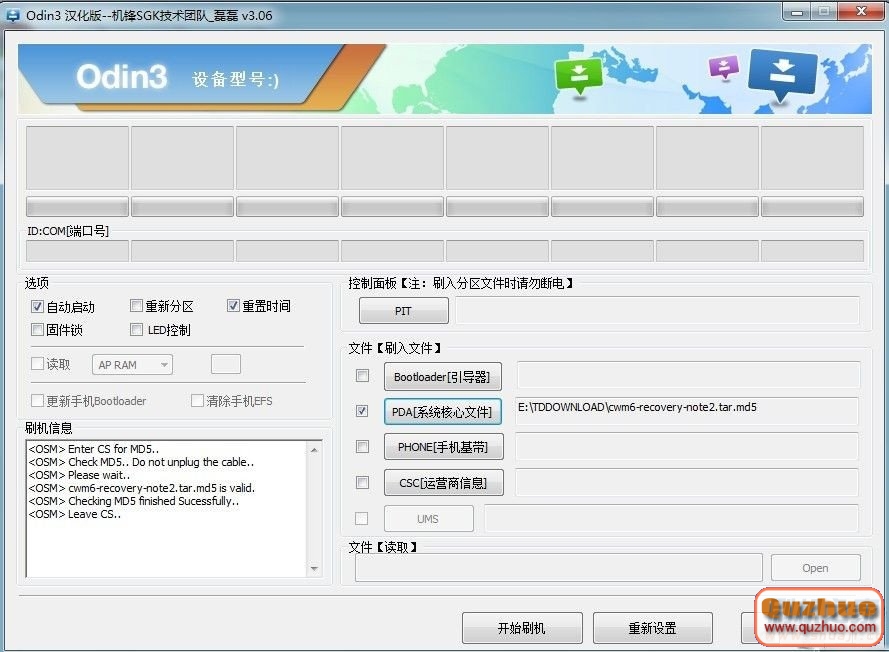Click the PDA[系统核心文件] button
This screenshot has width=889, height=652.
click(x=443, y=412)
